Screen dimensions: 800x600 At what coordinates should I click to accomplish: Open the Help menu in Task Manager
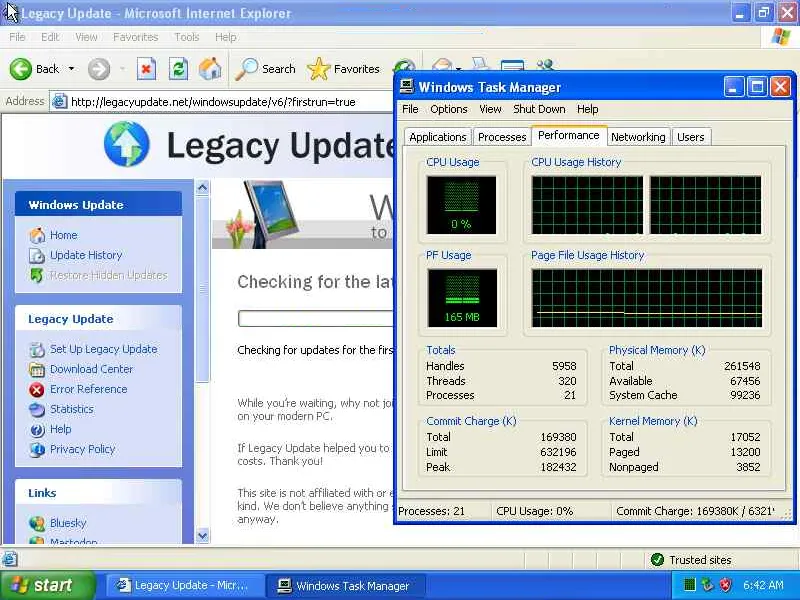(x=588, y=109)
